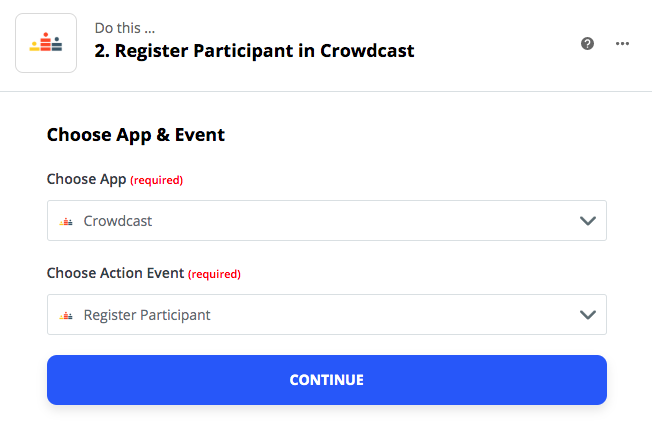Click small Crowdcast icon in Choose App field
The height and width of the screenshot is (444, 652).
(x=66, y=221)
